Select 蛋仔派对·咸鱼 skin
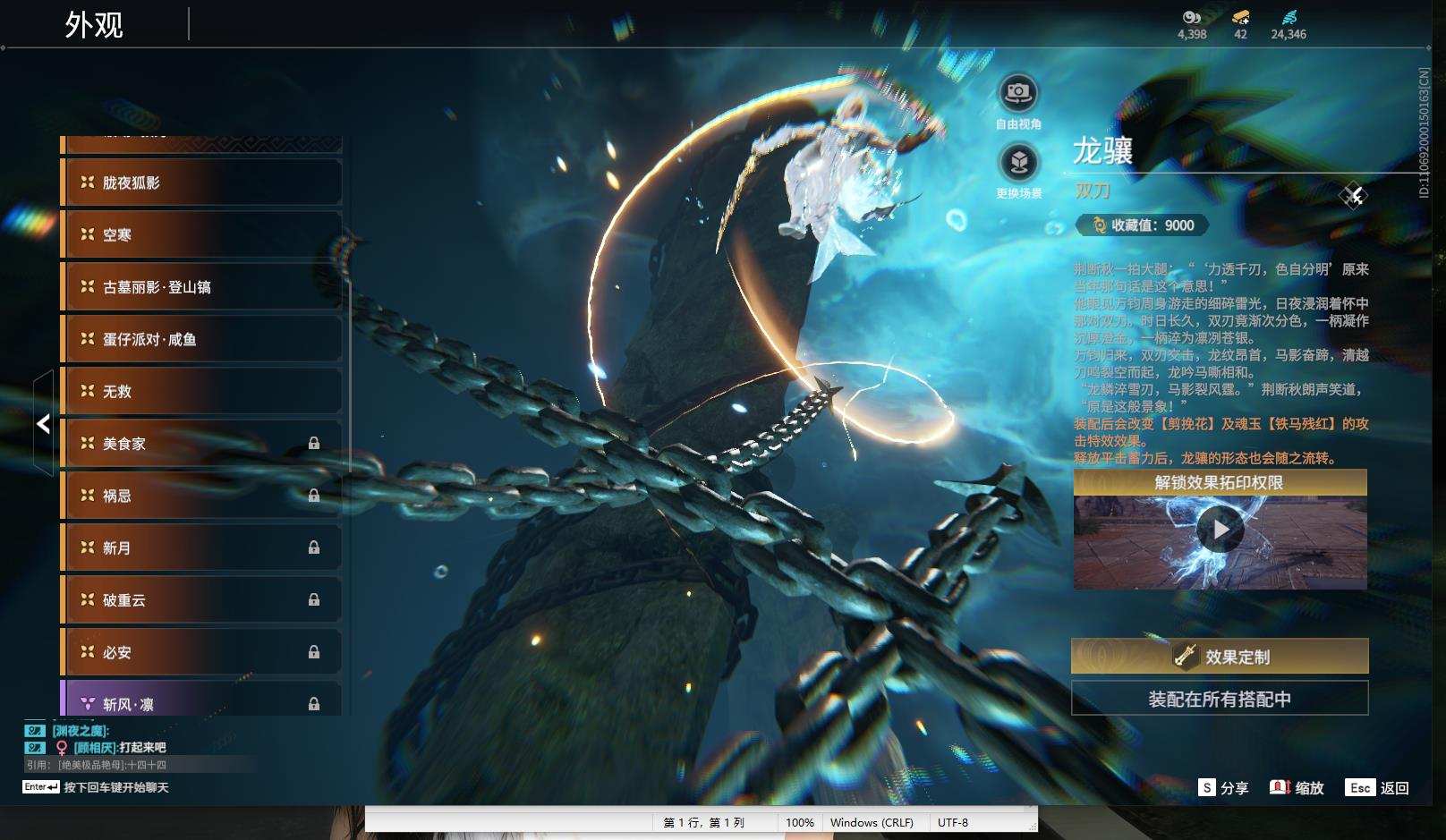The height and width of the screenshot is (840, 1446). pos(201,339)
